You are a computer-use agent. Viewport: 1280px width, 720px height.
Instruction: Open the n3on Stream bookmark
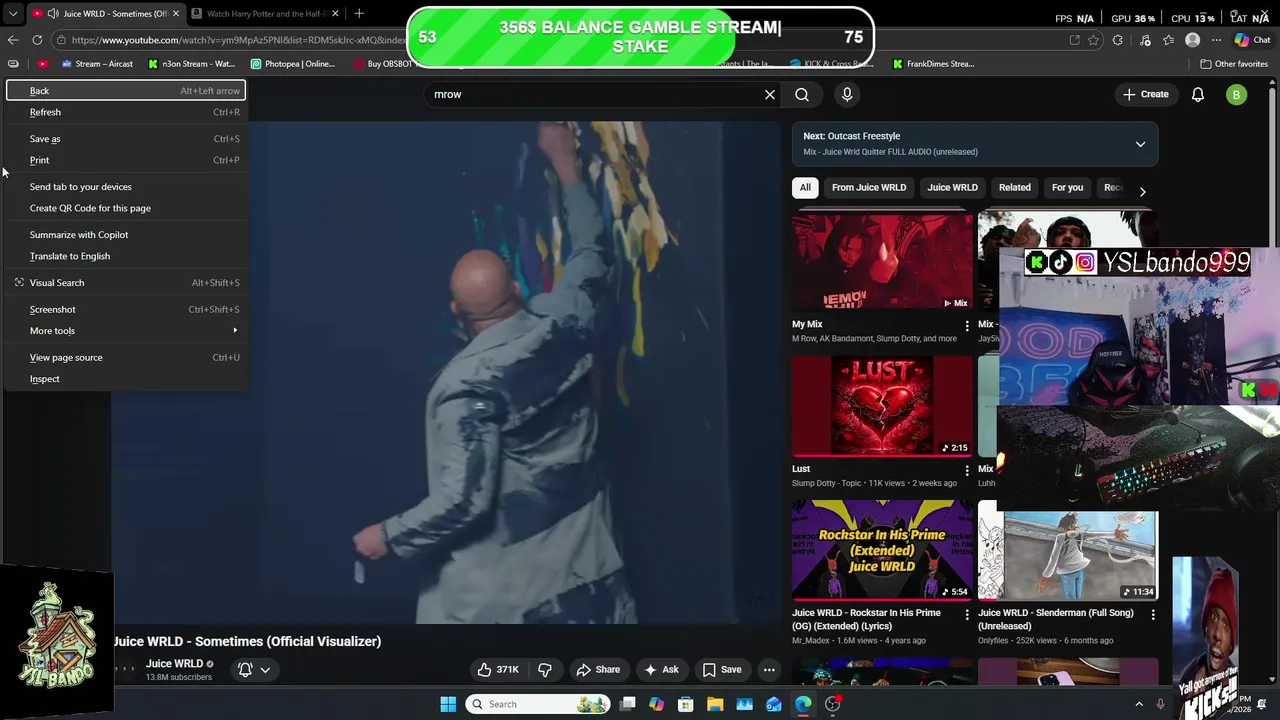coord(192,64)
